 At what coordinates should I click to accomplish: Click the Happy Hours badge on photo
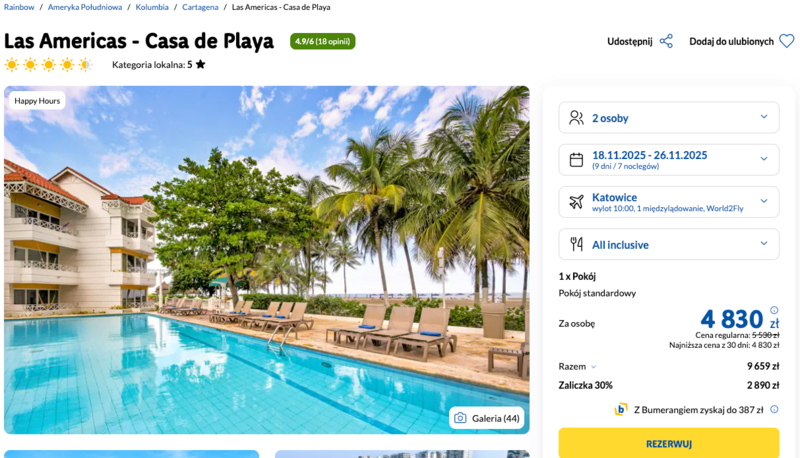pos(37,100)
